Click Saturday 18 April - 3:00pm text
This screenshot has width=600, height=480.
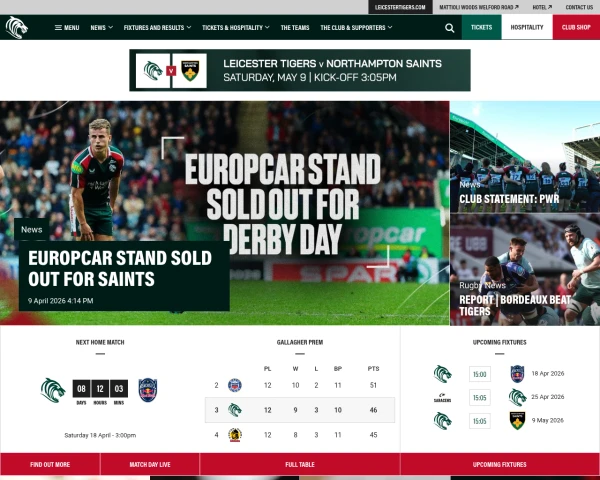tap(100, 435)
